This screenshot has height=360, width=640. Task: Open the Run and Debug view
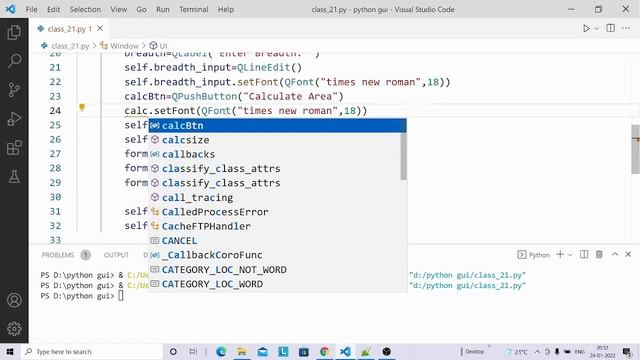14,119
